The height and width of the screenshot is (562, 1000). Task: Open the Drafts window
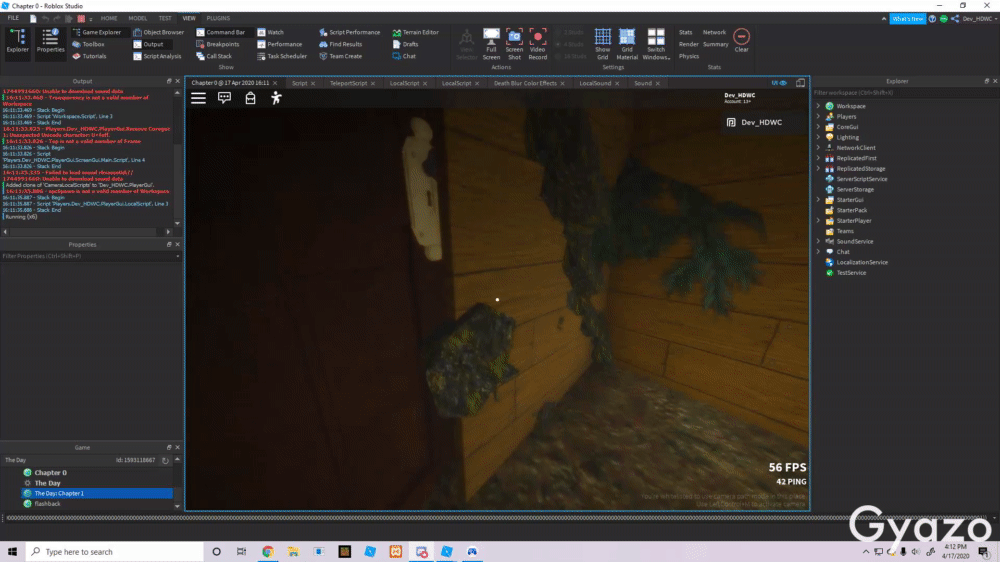[x=405, y=44]
